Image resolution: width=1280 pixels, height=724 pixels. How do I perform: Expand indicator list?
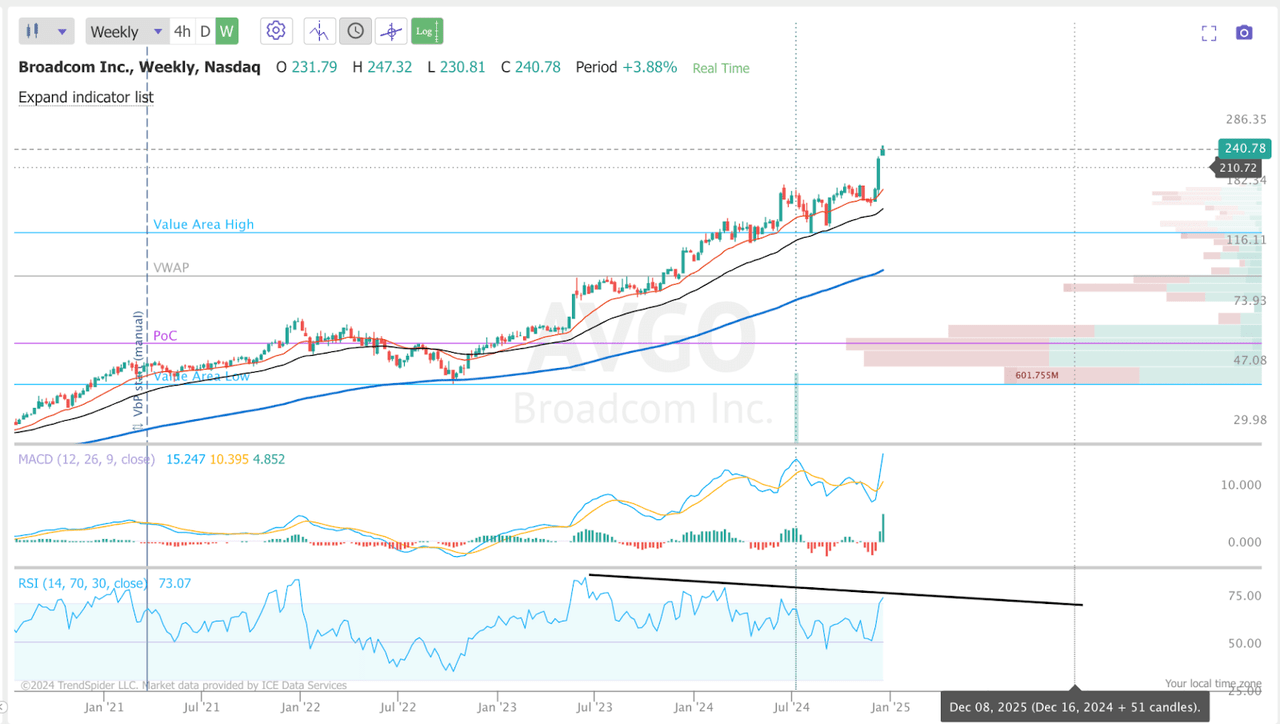tap(85, 97)
